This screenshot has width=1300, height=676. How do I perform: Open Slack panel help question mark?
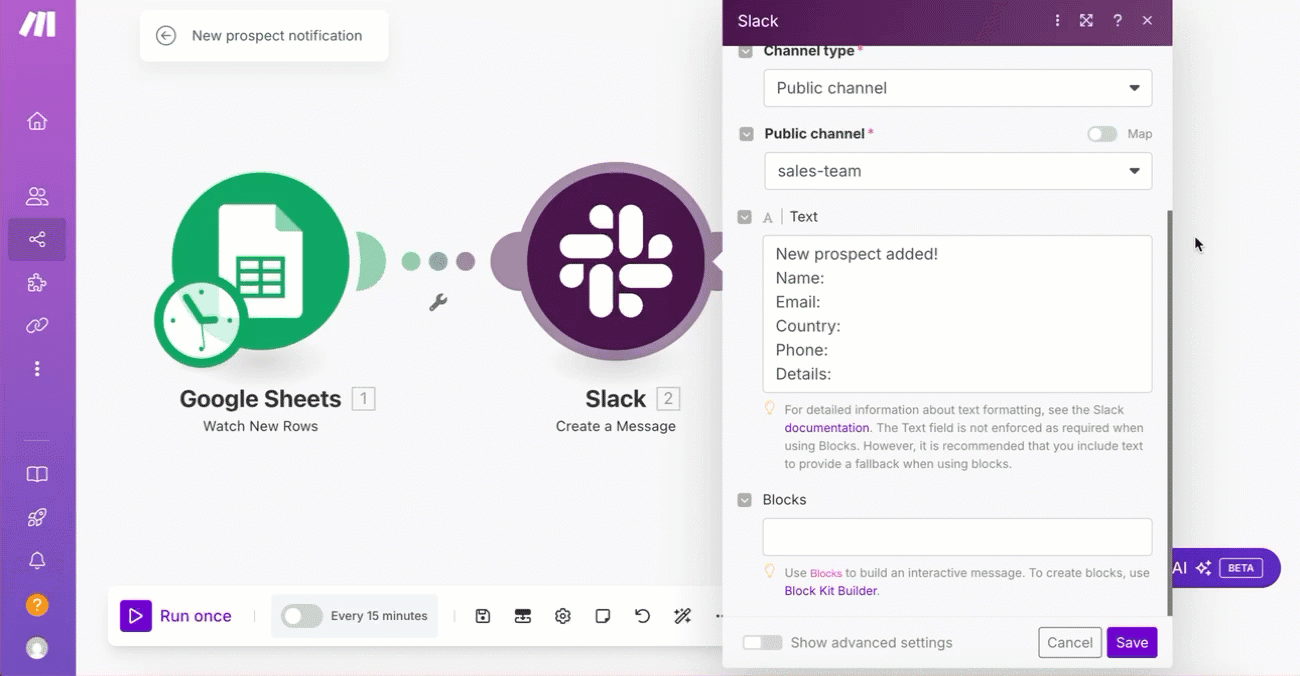1117,21
